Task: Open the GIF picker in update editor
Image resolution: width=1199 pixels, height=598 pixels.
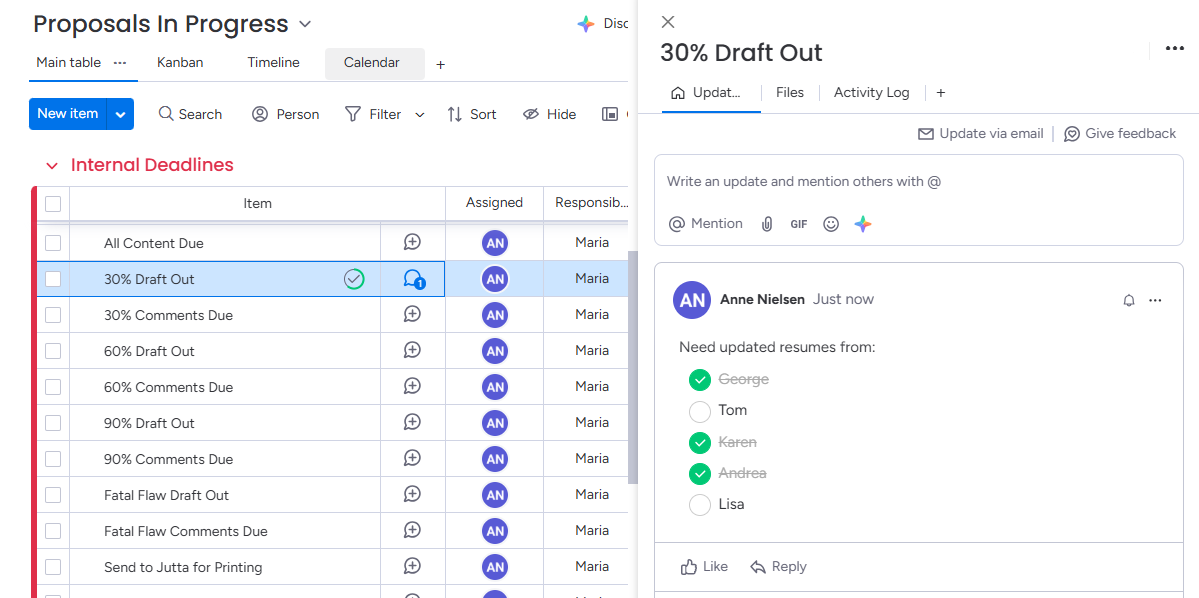Action: pos(798,224)
